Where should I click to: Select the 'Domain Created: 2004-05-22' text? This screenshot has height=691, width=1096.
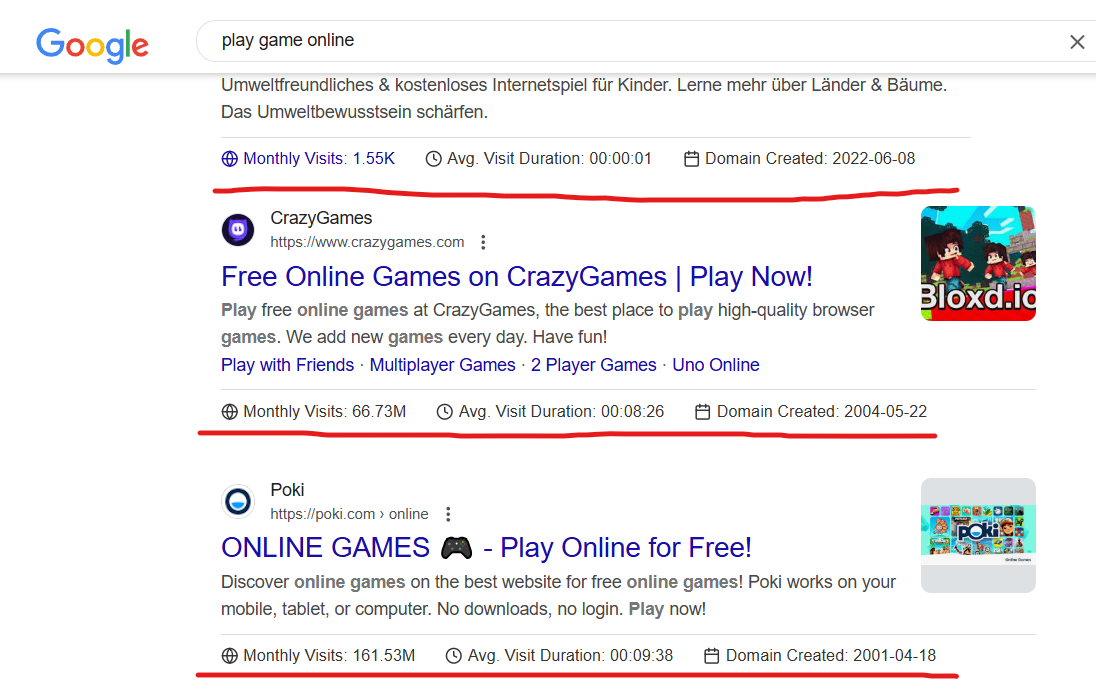[x=822, y=412]
